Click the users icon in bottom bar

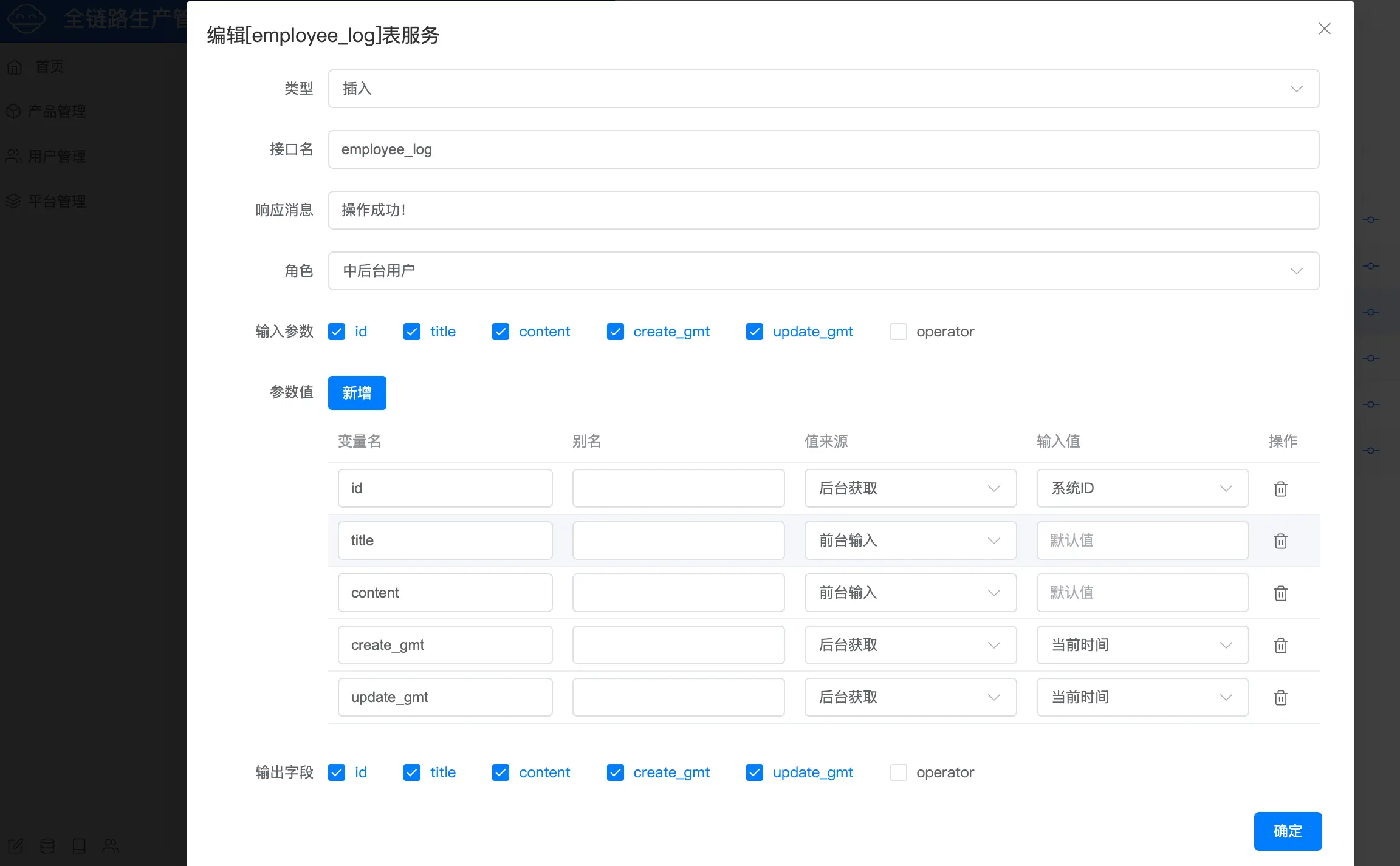[111, 845]
